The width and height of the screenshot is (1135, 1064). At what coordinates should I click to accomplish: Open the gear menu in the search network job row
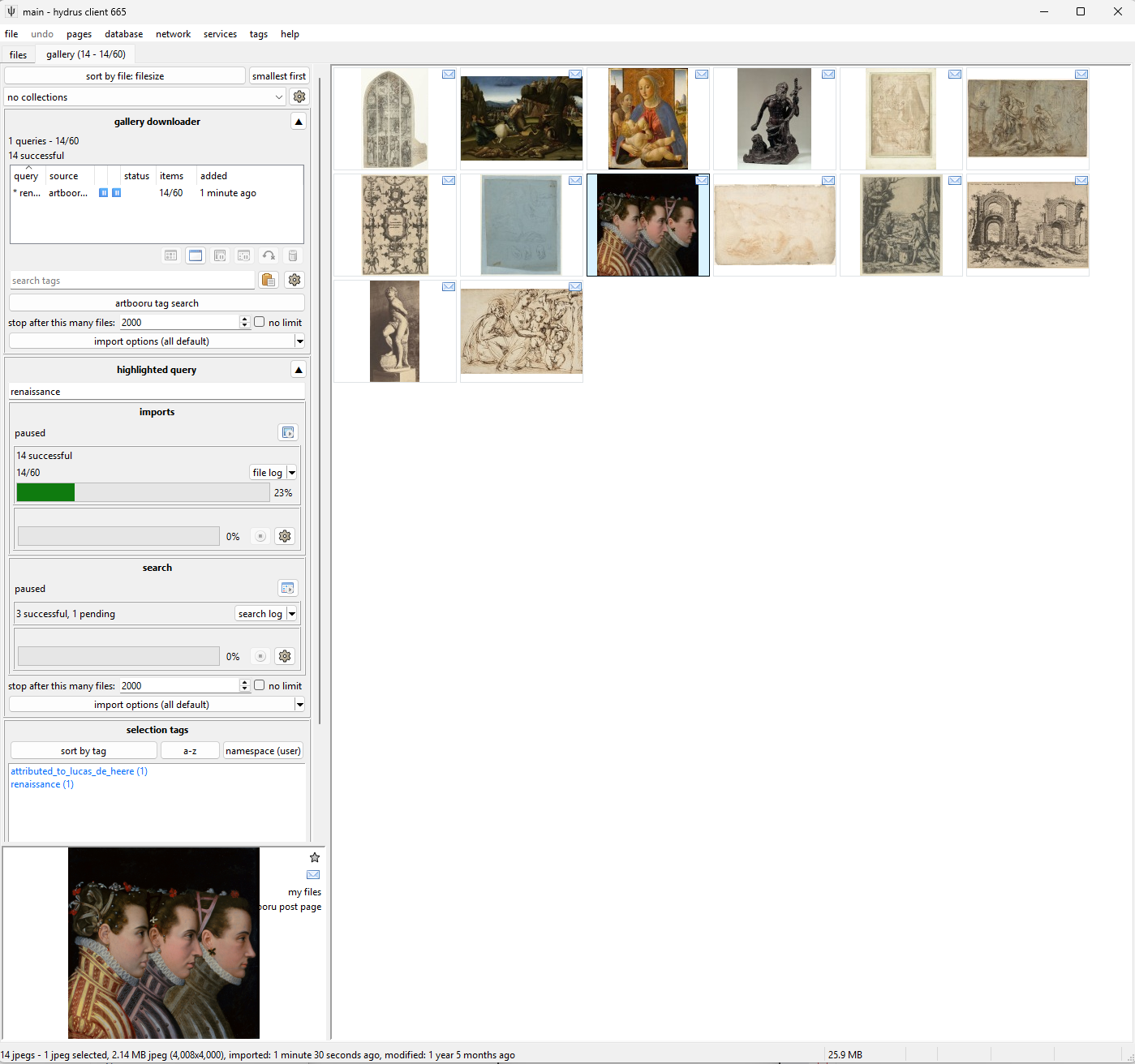click(285, 656)
